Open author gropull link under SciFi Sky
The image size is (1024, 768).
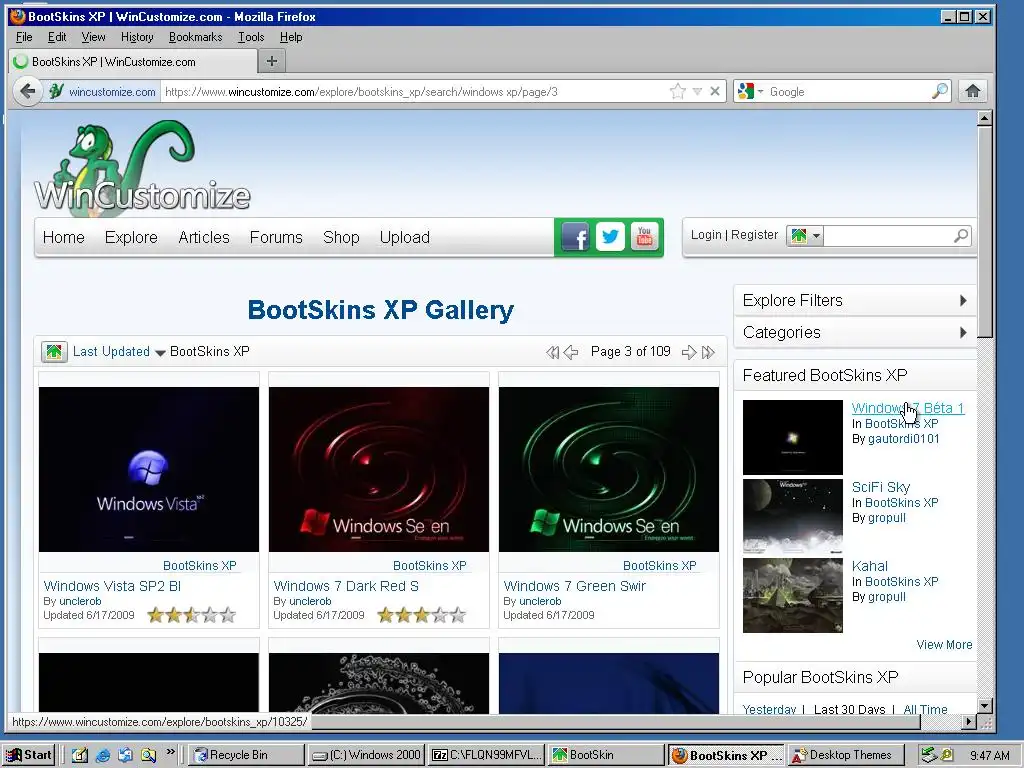(x=887, y=518)
